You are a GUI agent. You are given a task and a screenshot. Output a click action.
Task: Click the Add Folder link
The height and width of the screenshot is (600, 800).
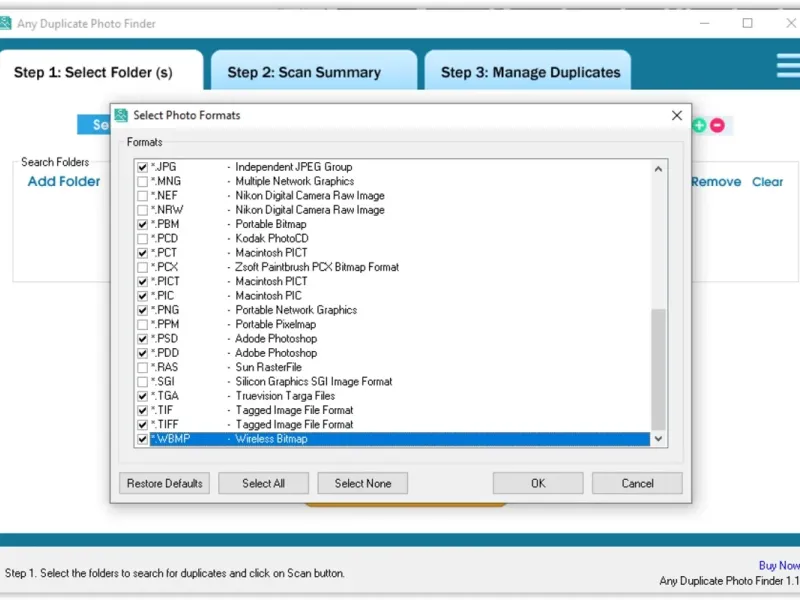(64, 182)
